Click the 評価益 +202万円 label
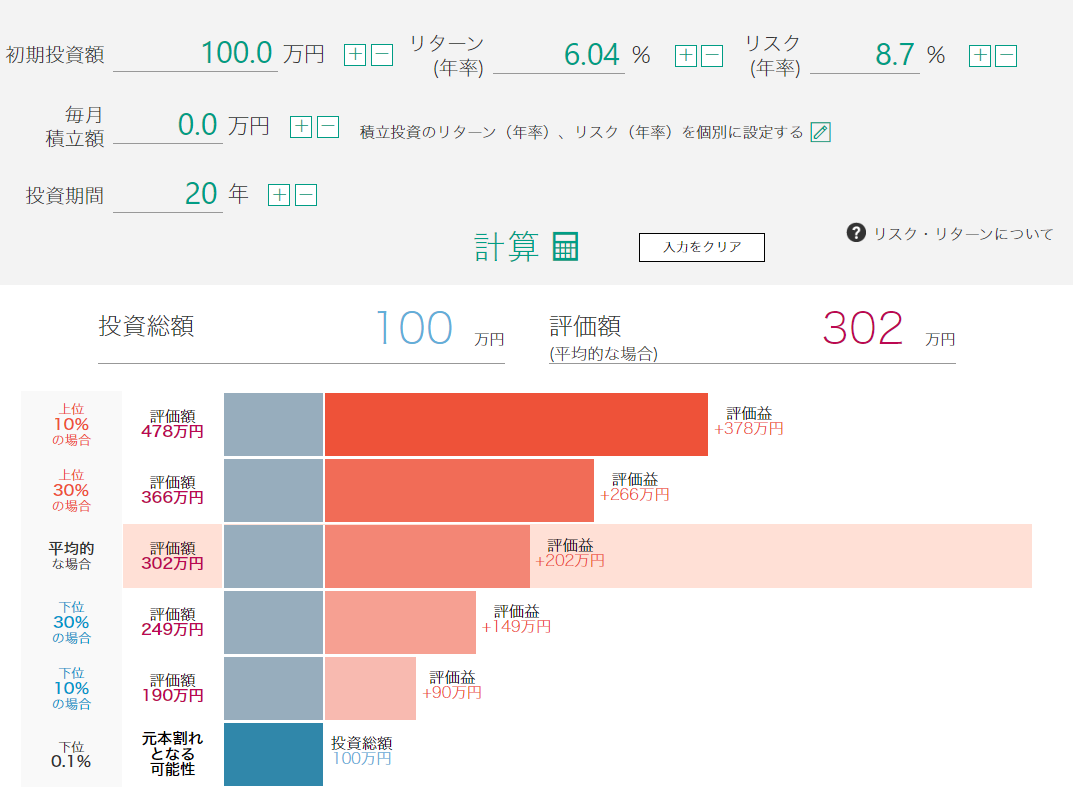The height and width of the screenshot is (800, 1073). coord(570,553)
